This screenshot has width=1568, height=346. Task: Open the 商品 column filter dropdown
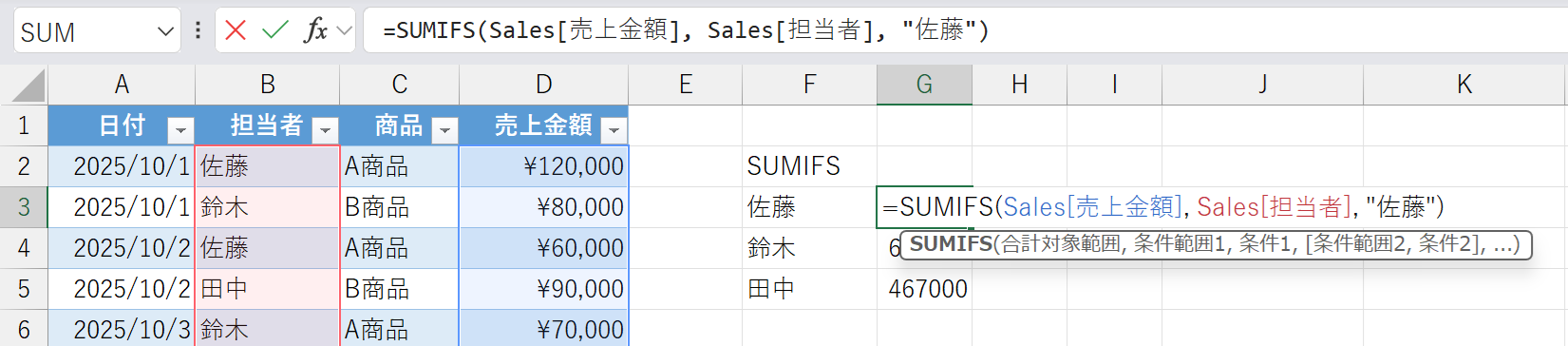(x=444, y=130)
